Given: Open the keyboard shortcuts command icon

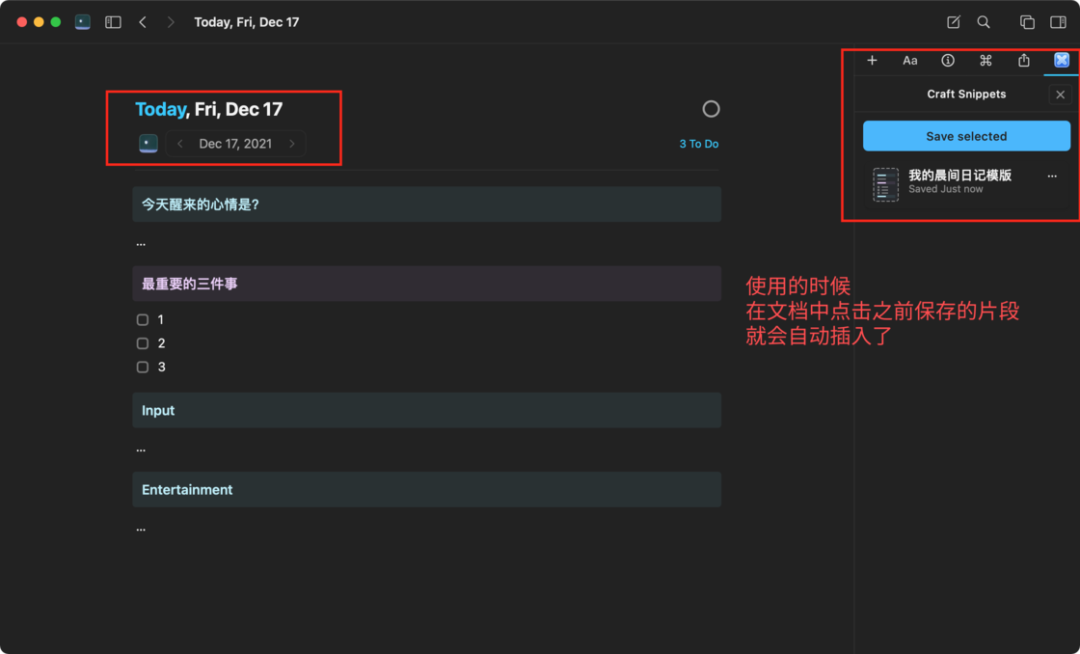Looking at the screenshot, I should 986,61.
